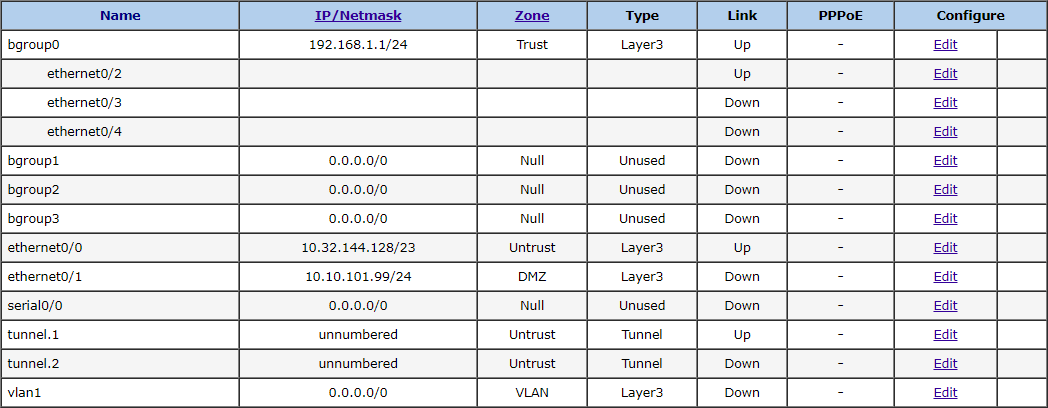Screen dimensions: 1048x408
Task: Click Edit for tunnel.2
Action: point(945,364)
